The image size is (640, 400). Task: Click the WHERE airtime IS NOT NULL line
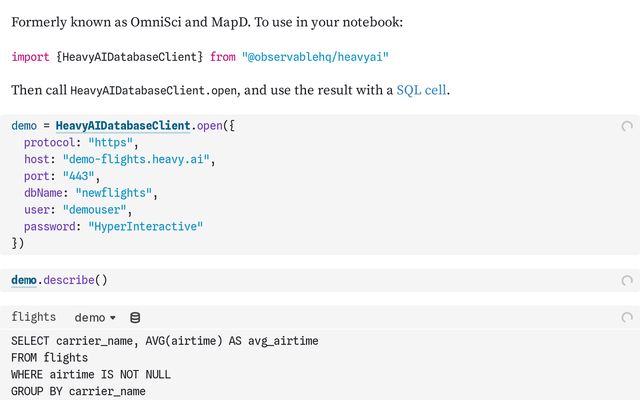pos(91,374)
